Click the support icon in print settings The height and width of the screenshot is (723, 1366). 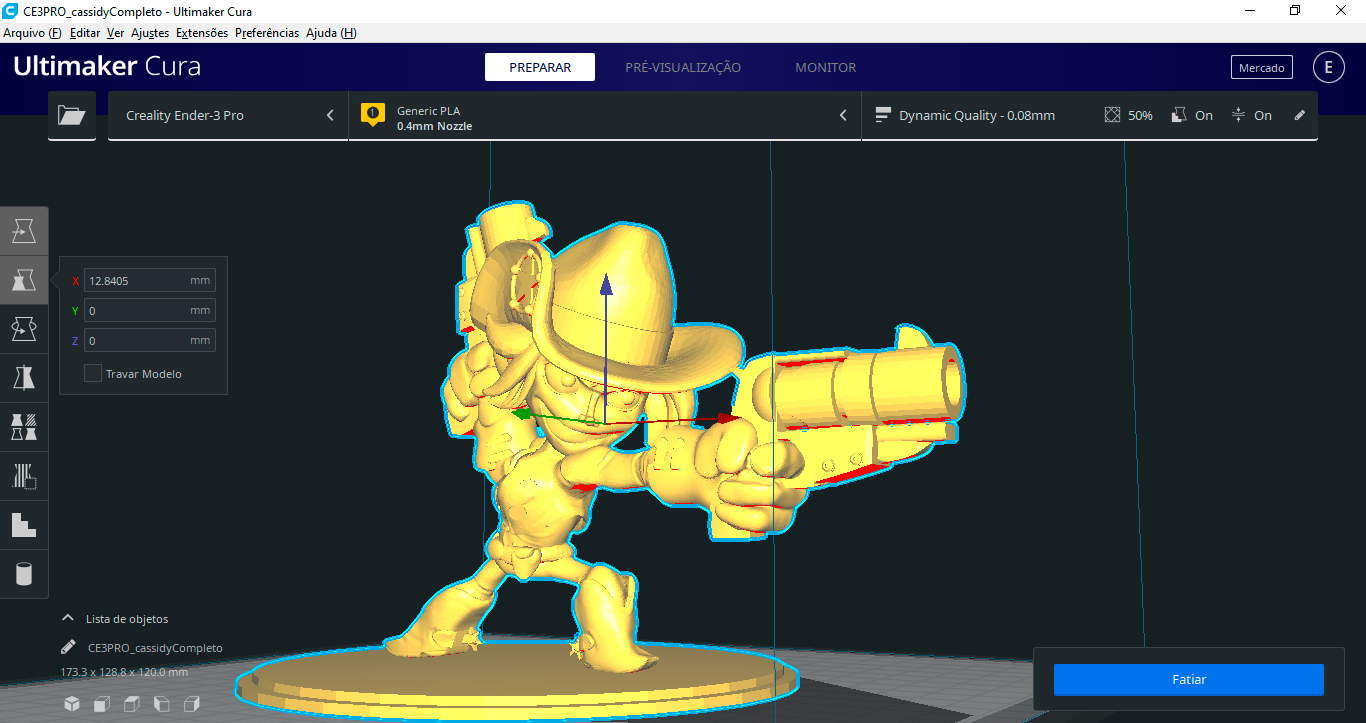pyautogui.click(x=1180, y=115)
